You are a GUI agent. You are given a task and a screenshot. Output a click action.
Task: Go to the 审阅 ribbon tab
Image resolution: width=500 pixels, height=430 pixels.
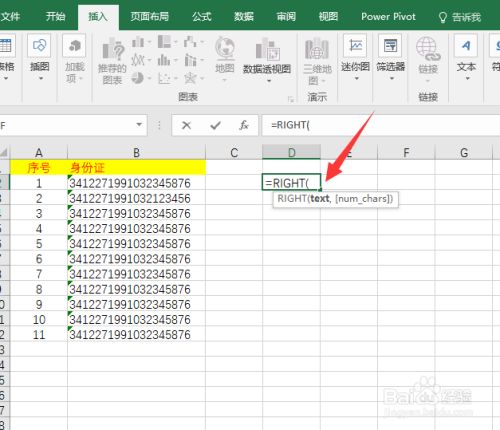(x=286, y=16)
